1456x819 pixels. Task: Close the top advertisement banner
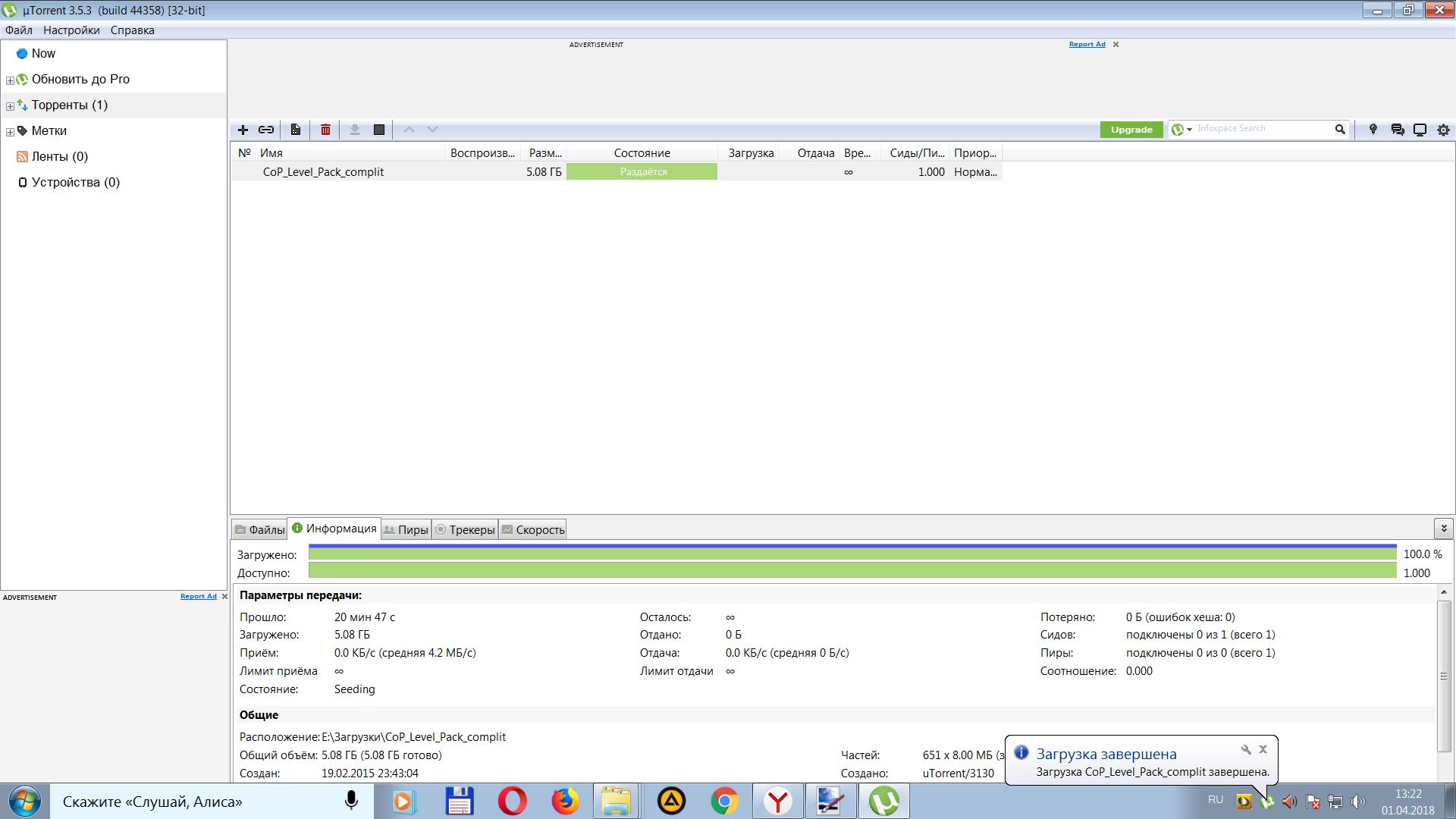[1116, 45]
